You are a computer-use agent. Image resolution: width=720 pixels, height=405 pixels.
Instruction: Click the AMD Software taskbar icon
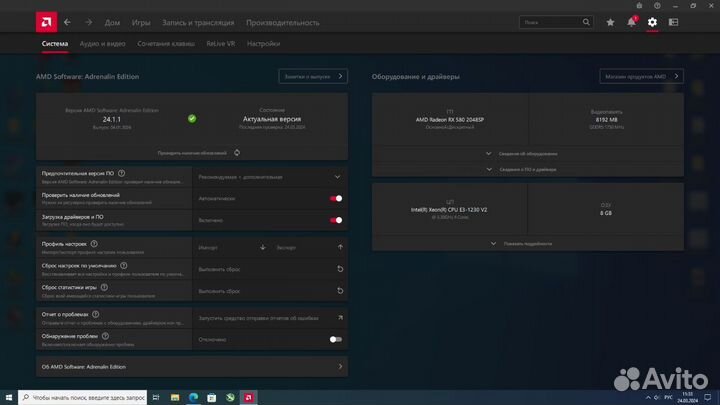point(248,397)
